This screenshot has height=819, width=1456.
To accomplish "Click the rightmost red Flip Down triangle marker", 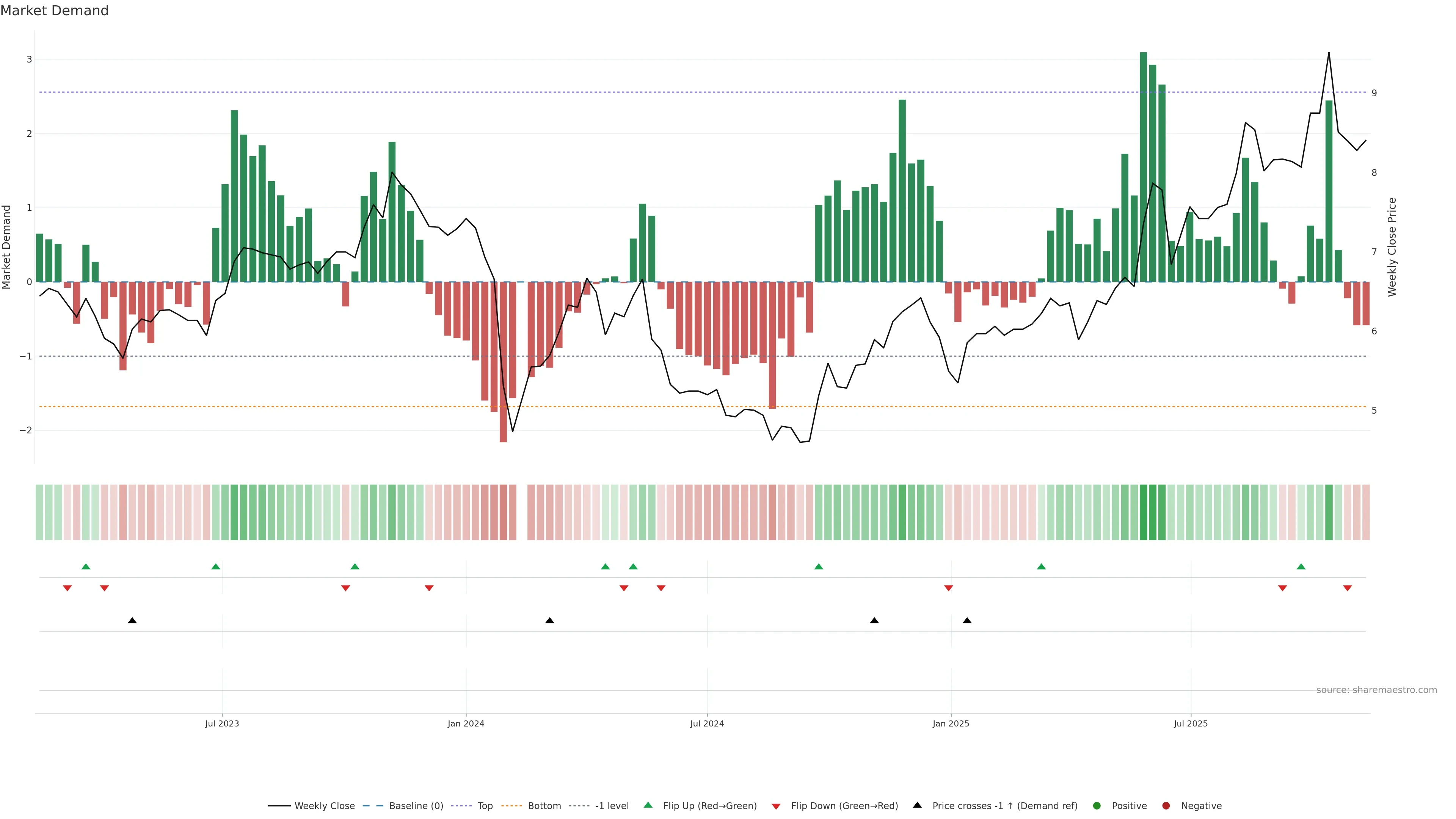I will pos(1348,588).
